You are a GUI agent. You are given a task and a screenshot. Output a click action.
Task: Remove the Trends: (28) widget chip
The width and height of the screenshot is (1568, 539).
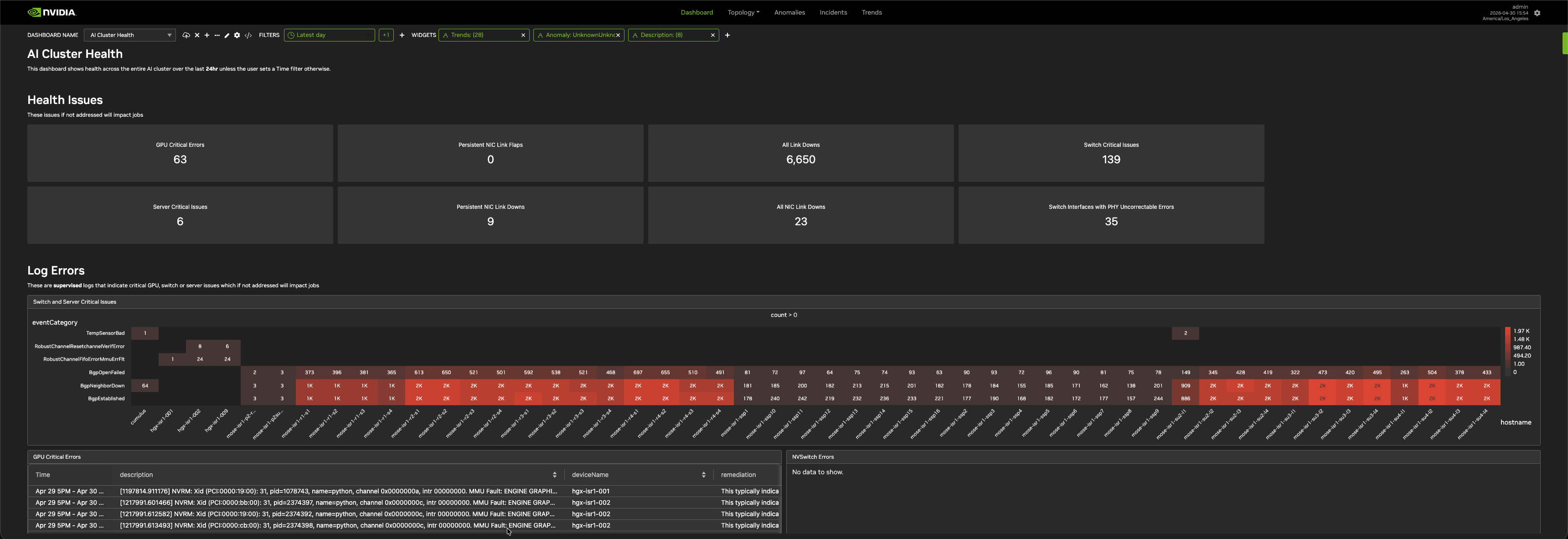pyautogui.click(x=523, y=35)
